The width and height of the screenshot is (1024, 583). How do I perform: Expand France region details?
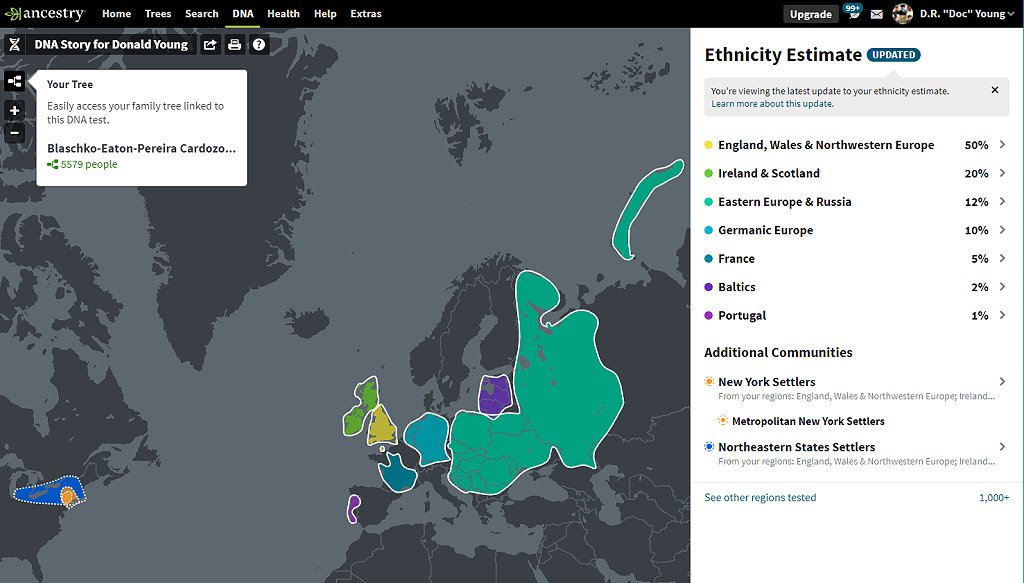(x=1002, y=258)
